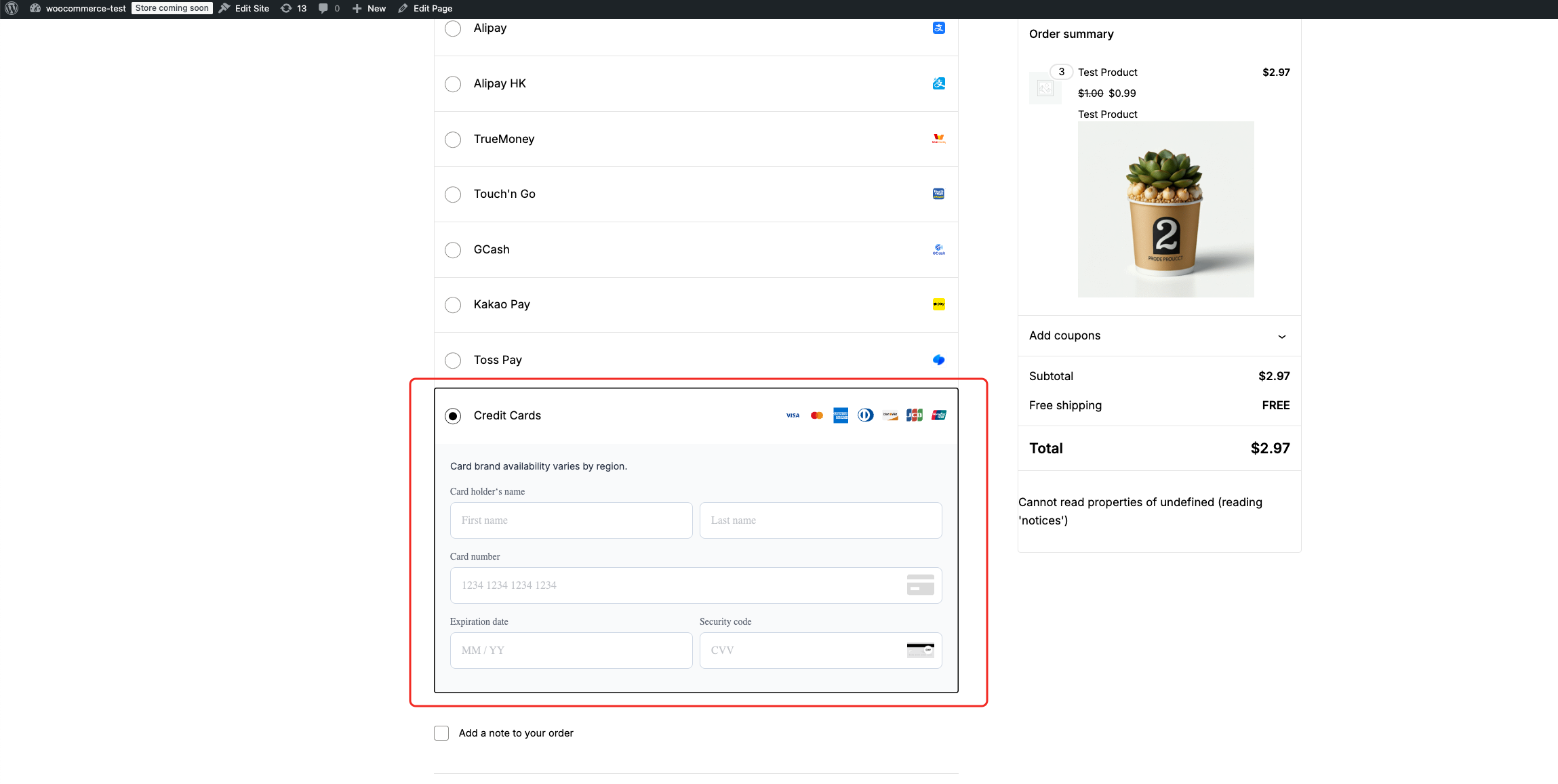Screen dimensions: 1558x784
Task: Click the CVV card hint icon
Action: click(921, 650)
